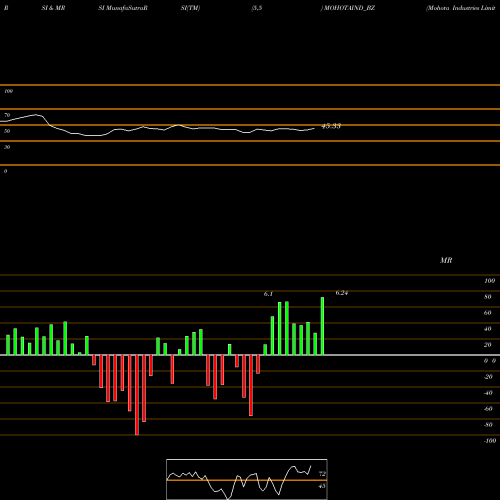The image size is (500, 500).
Task: Click the MR axis label -20
Action: point(488,377)
